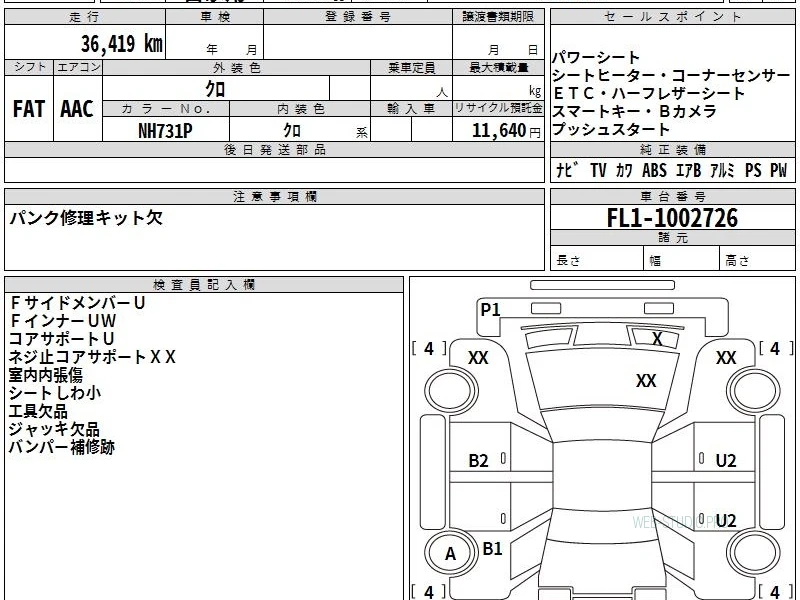Select the スマートキー・Bカメラ line
Screen dimensions: 800x600
[634, 111]
